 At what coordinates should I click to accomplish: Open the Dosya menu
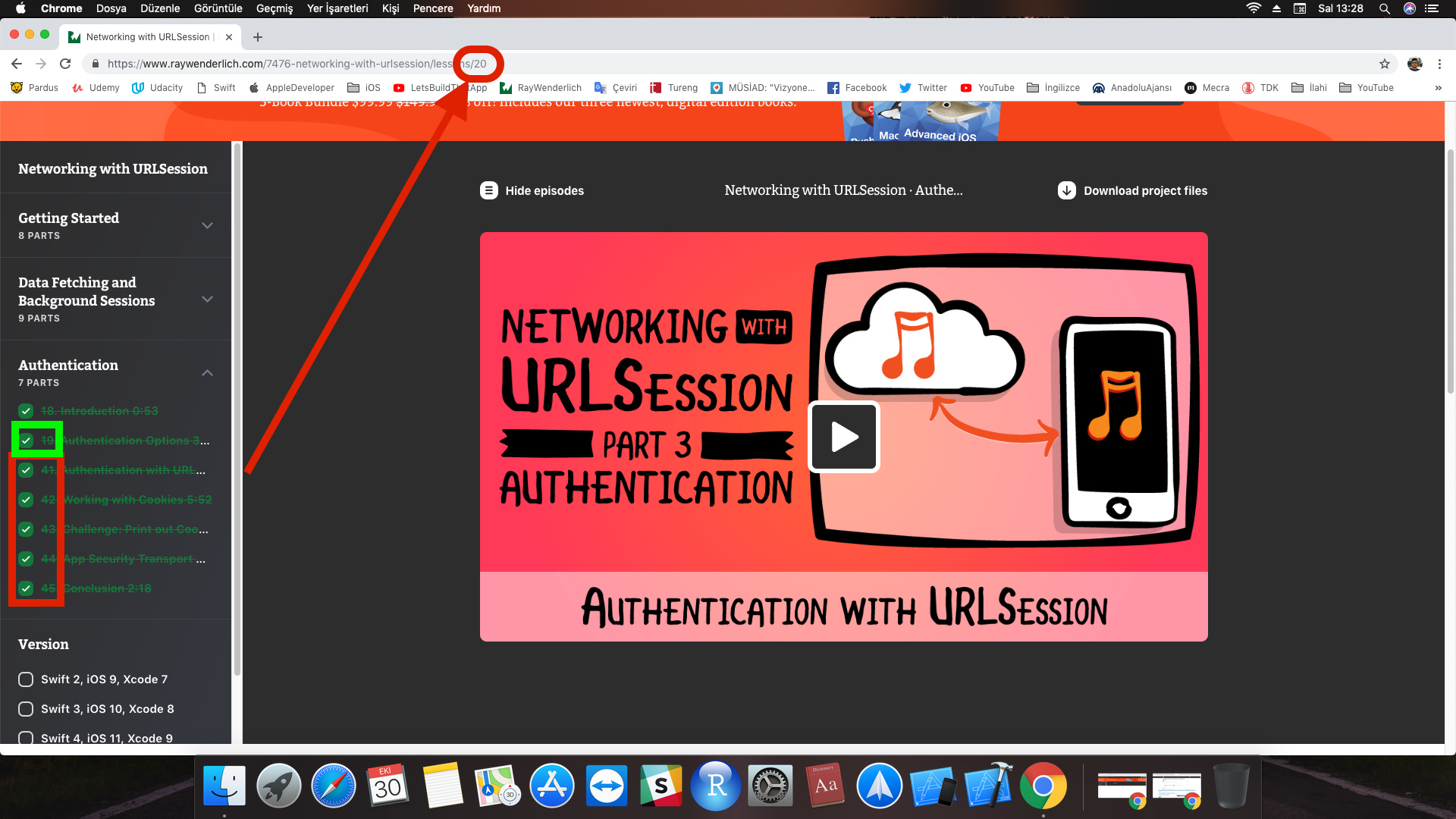(111, 8)
